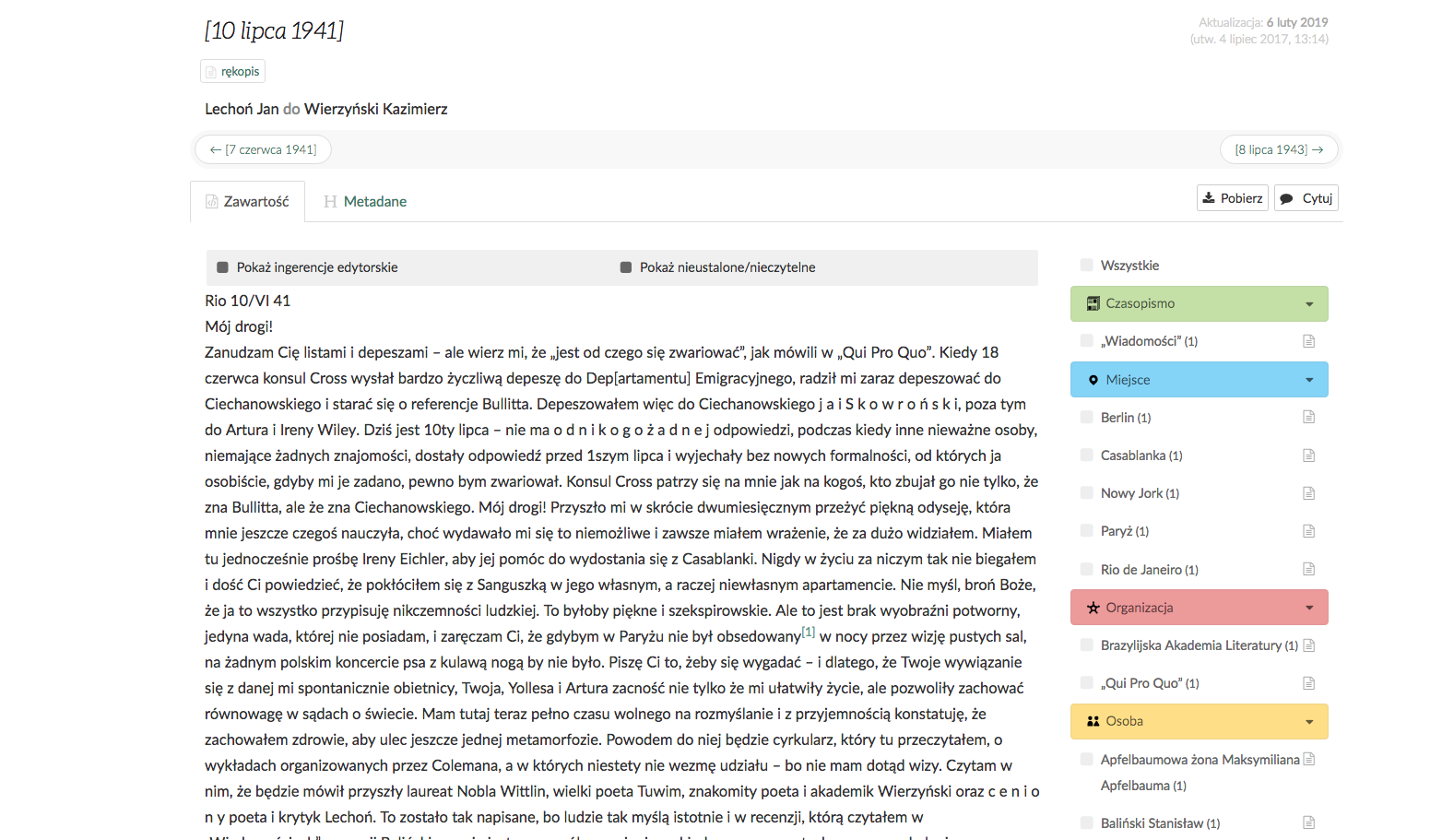Screen dimensions: 1442x840
Task: Open document icon beside Brazylijska Akademia Literatury
Action: pos(1309,645)
